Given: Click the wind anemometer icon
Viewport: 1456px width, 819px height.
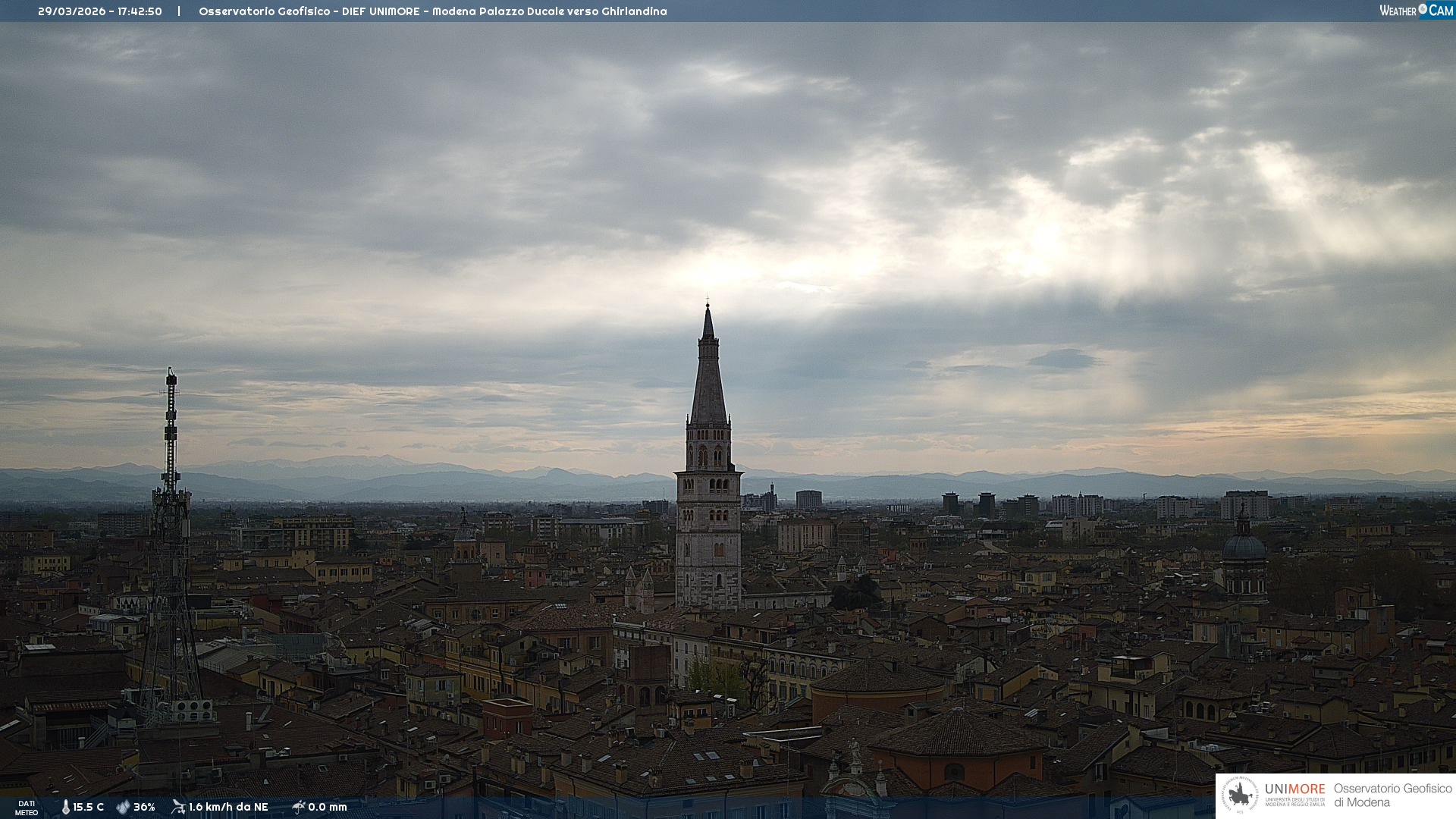Looking at the screenshot, I should tap(178, 807).
